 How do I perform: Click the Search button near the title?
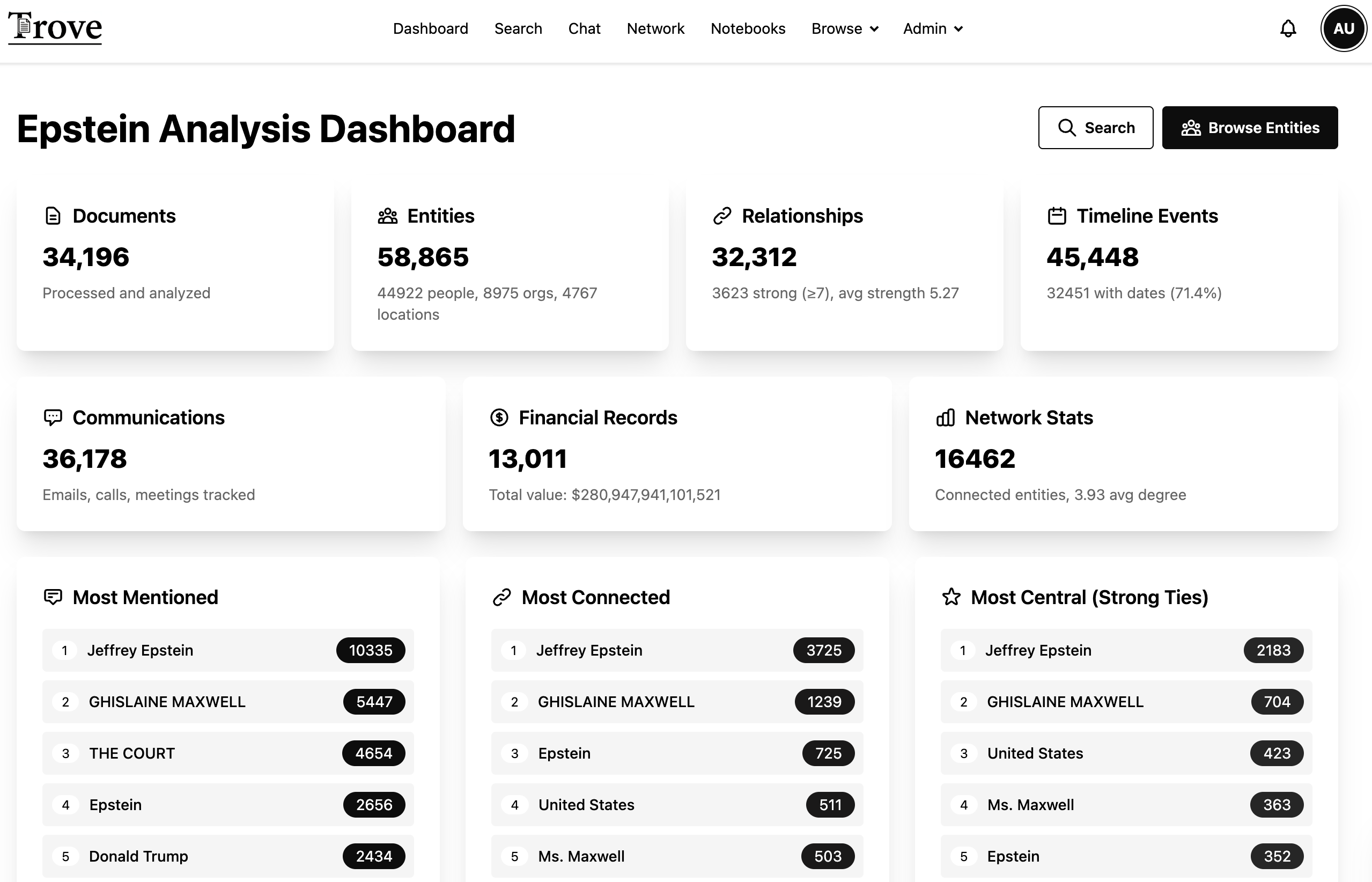pos(1095,128)
